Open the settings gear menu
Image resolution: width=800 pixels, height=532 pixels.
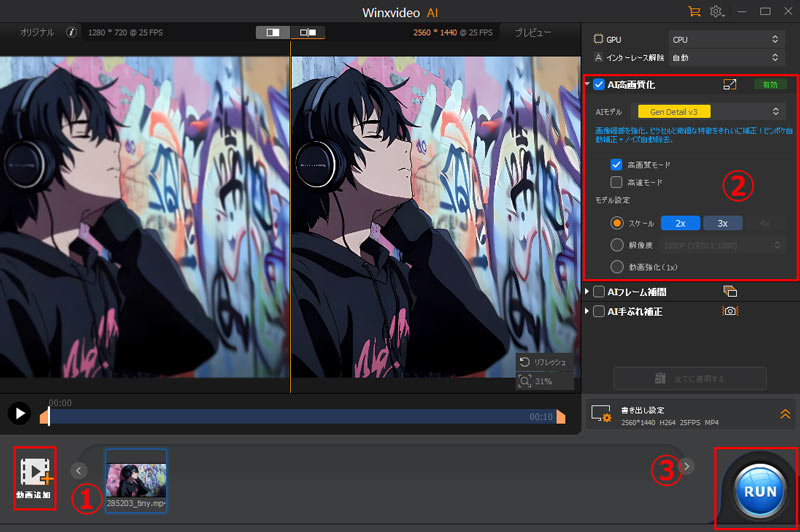pos(716,11)
